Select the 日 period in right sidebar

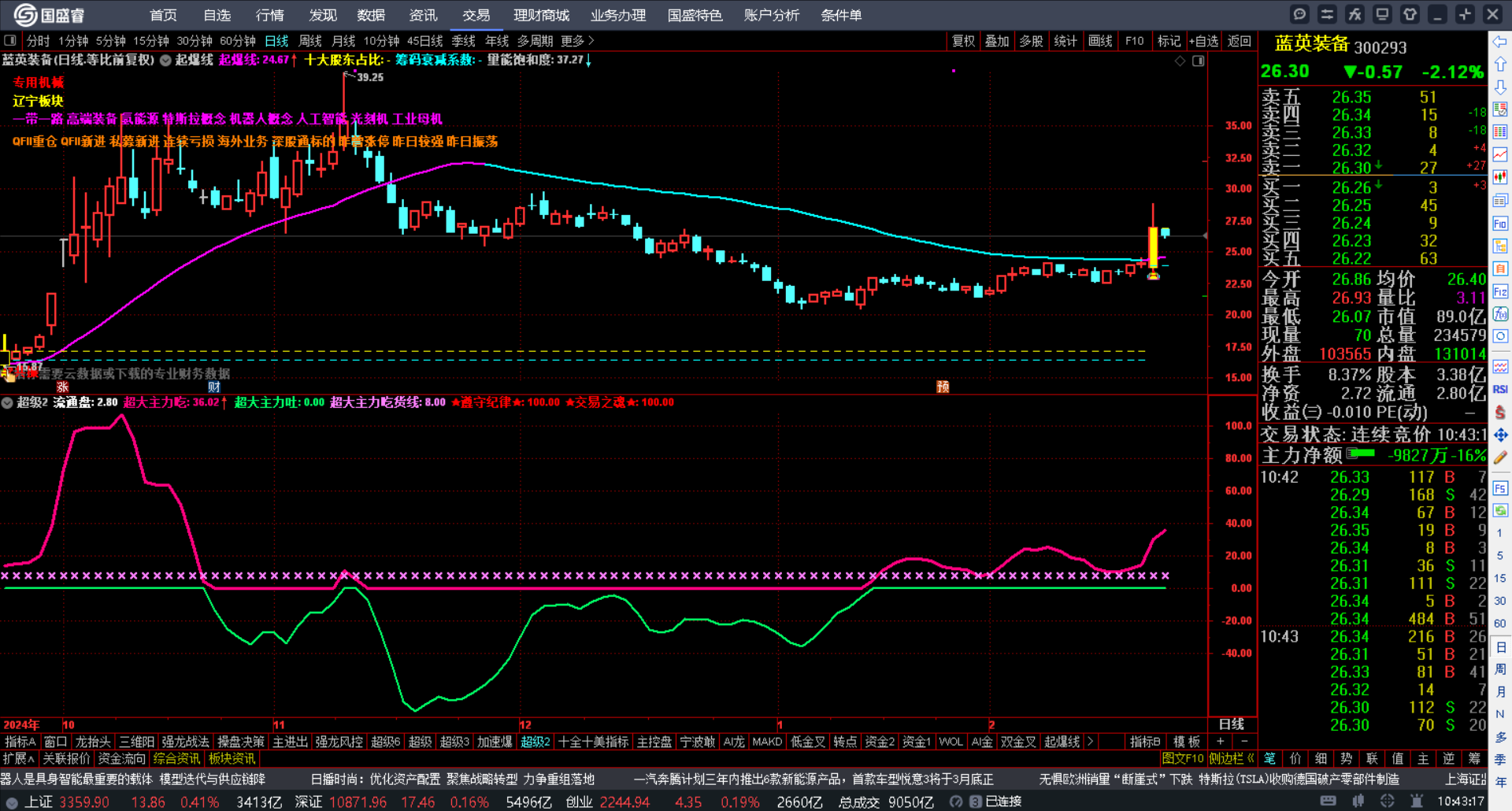1500,647
